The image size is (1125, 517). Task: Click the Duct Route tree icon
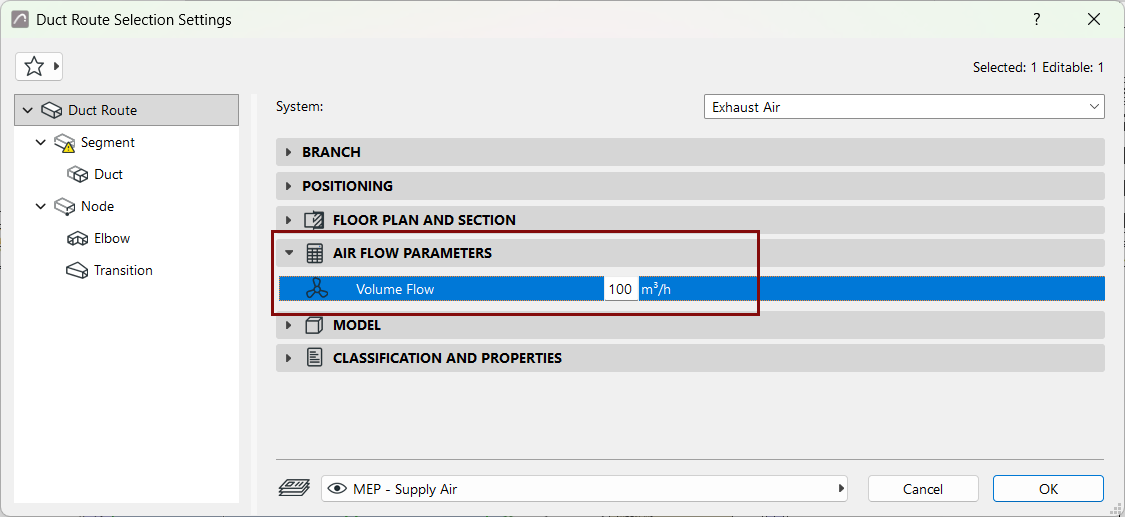(50, 110)
